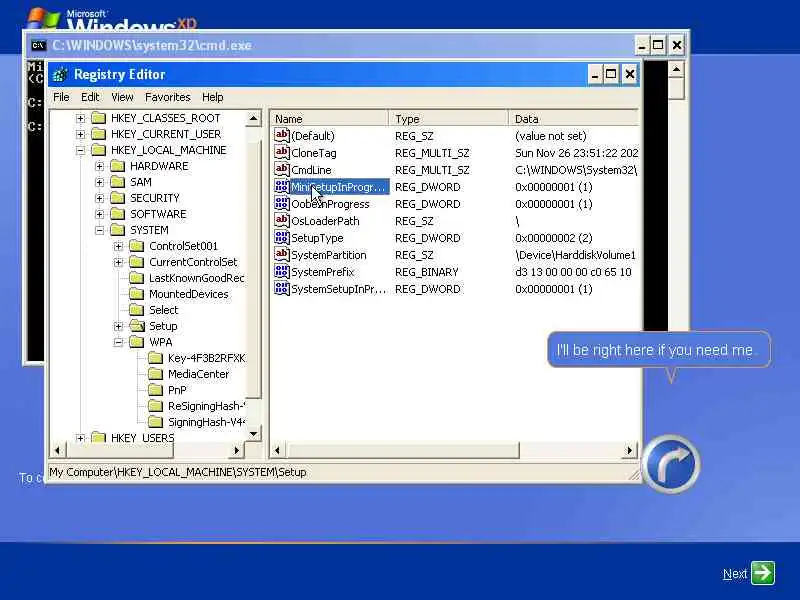This screenshot has height=600, width=800.
Task: Open the View menu
Action: (122, 97)
